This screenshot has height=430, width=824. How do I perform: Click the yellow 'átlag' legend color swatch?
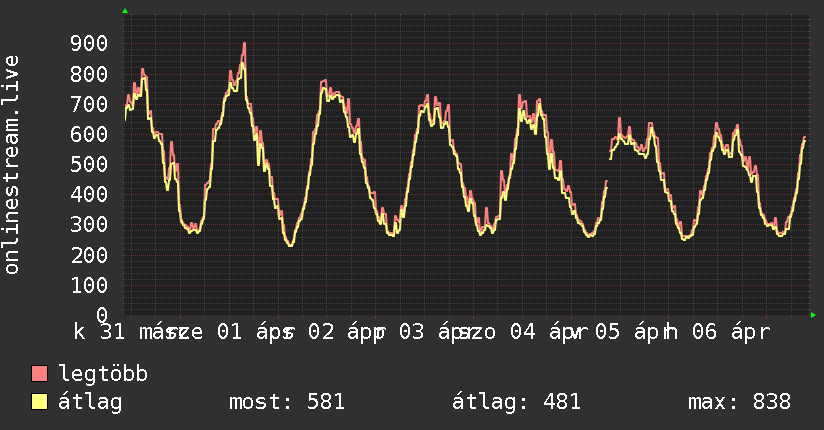click(x=39, y=401)
